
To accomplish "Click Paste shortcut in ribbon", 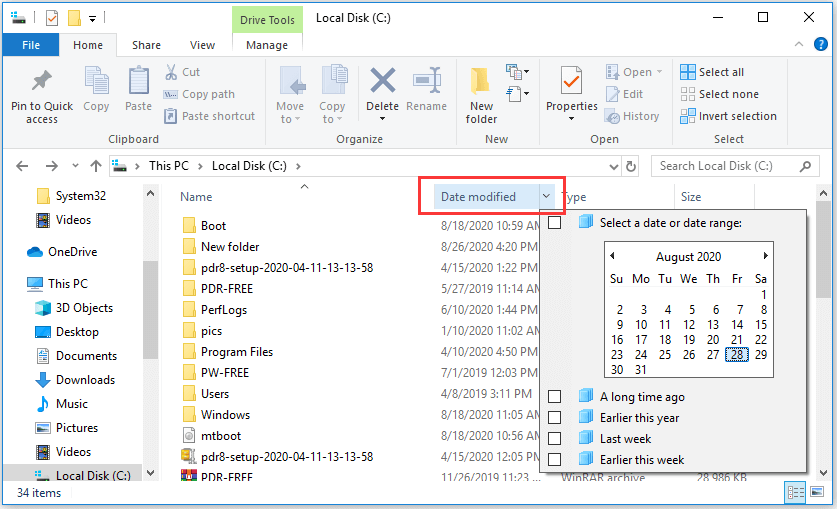I will tap(209, 116).
